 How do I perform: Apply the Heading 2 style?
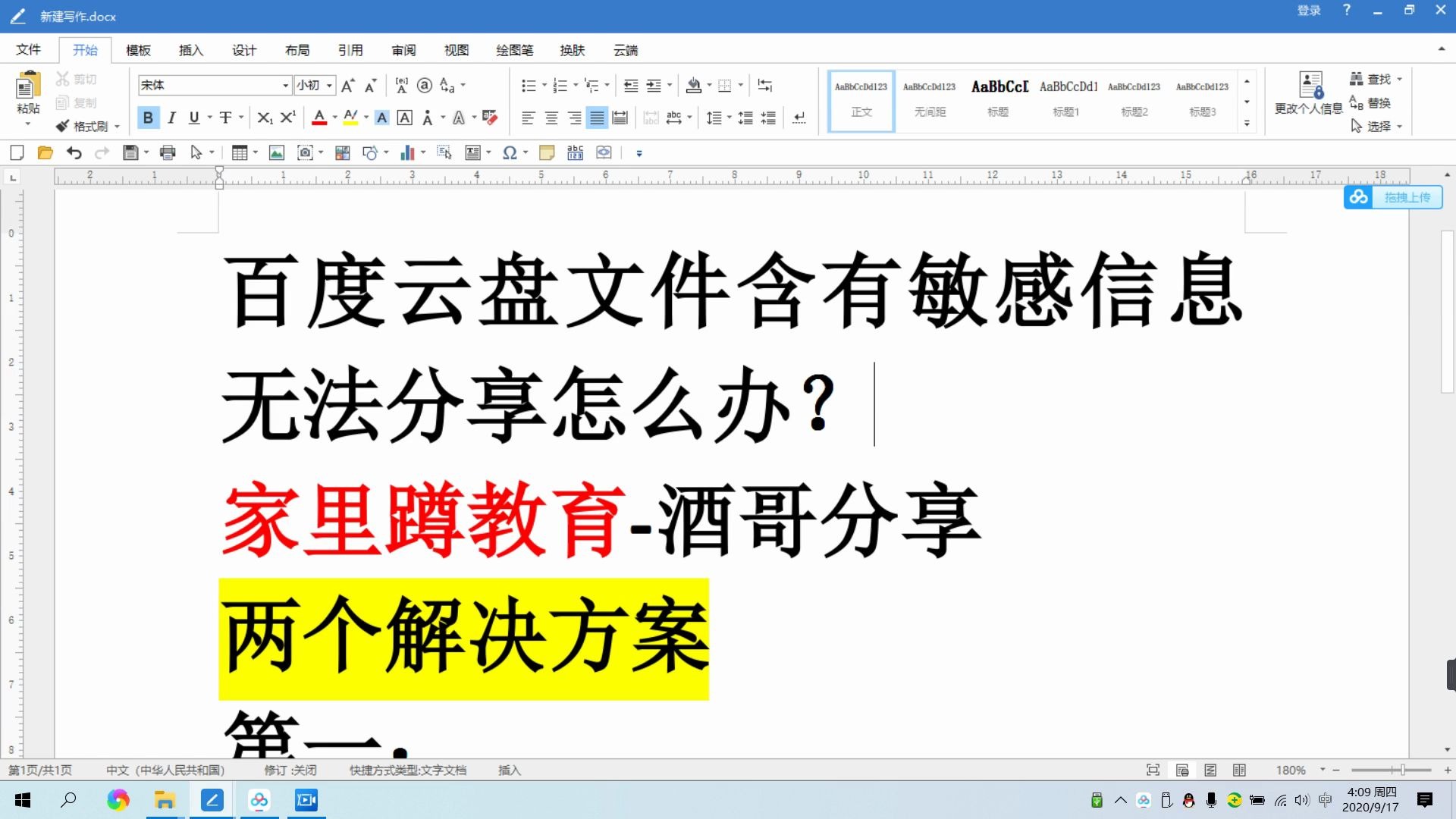(1134, 101)
